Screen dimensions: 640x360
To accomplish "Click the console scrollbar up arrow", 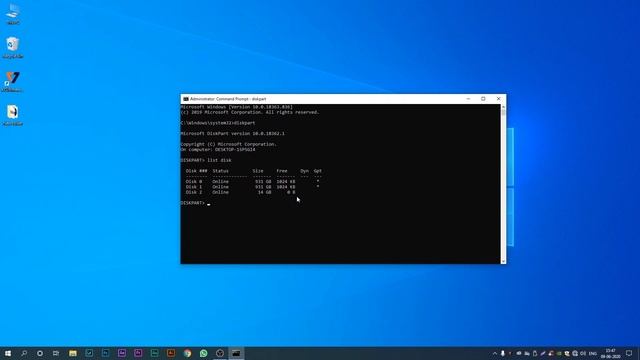I will point(503,107).
